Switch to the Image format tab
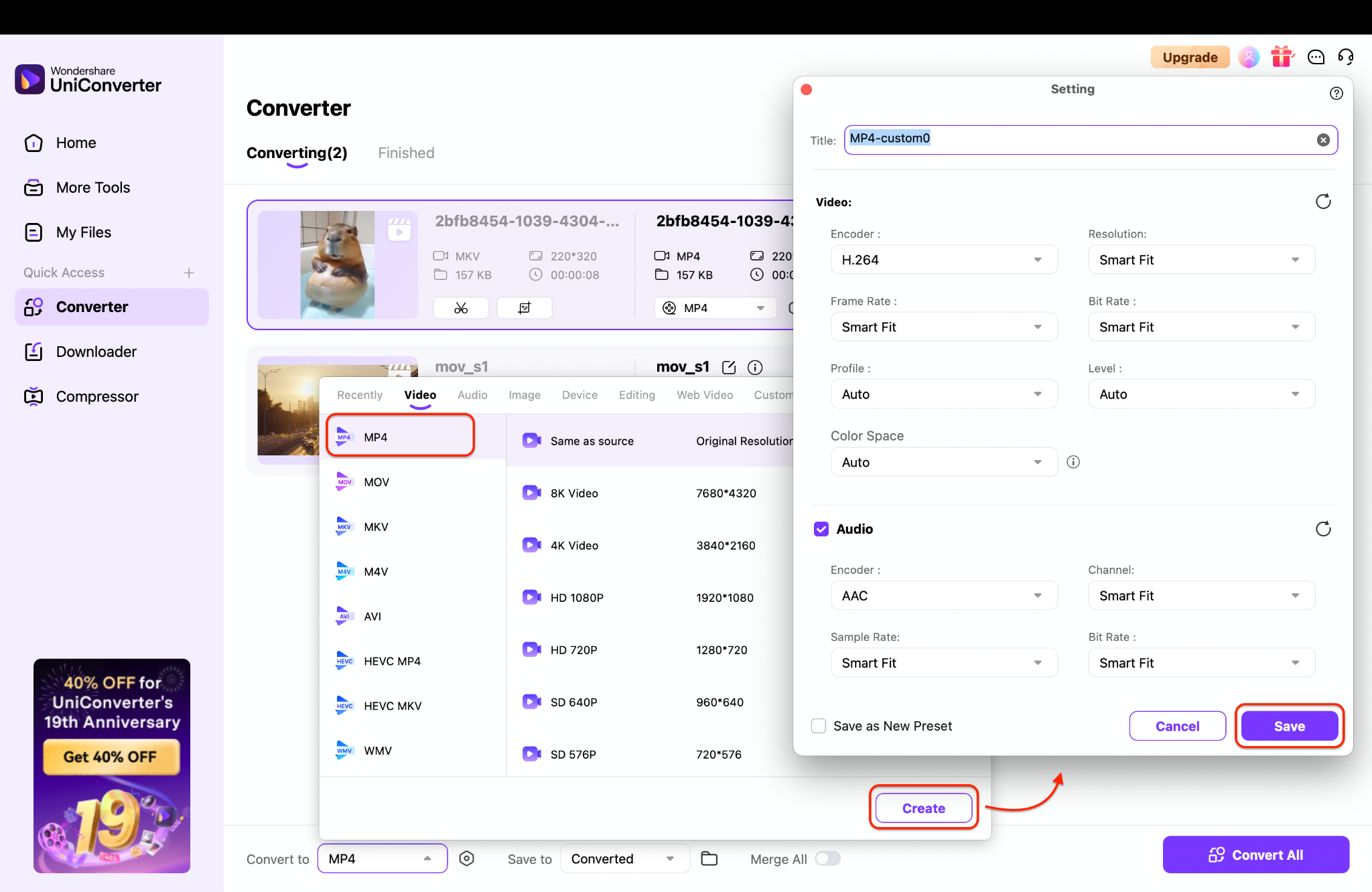Image resolution: width=1372 pixels, height=892 pixels. tap(525, 395)
